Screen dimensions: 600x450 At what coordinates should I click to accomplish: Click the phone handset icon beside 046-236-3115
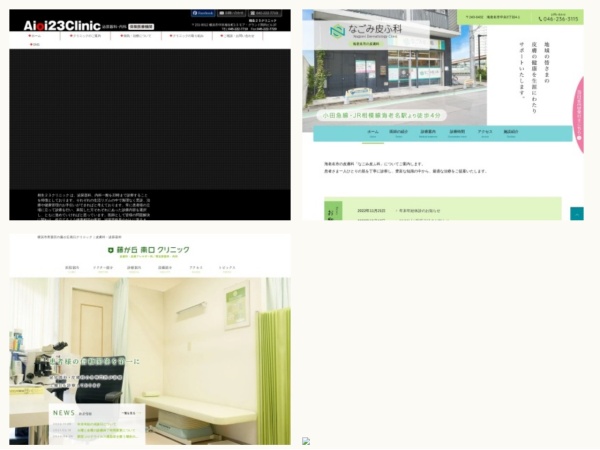(x=540, y=19)
